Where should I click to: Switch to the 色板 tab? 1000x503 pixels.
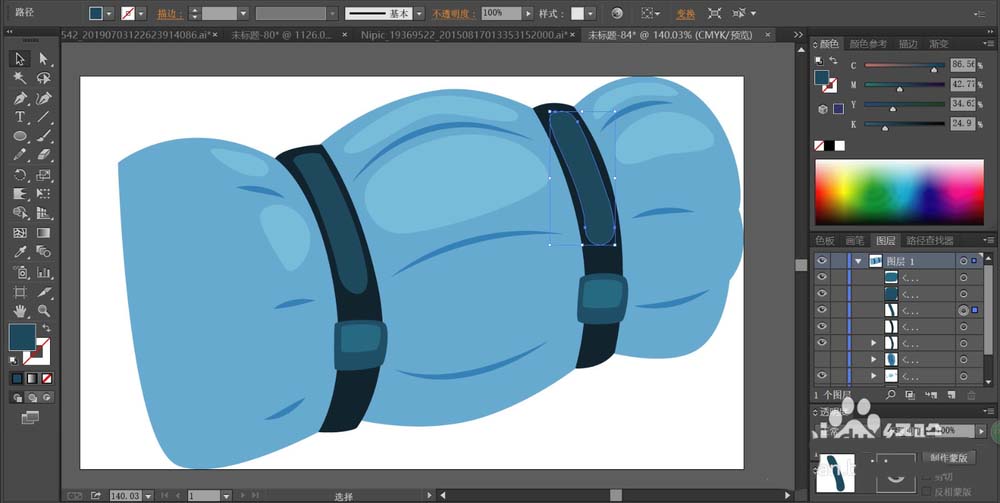click(x=825, y=240)
